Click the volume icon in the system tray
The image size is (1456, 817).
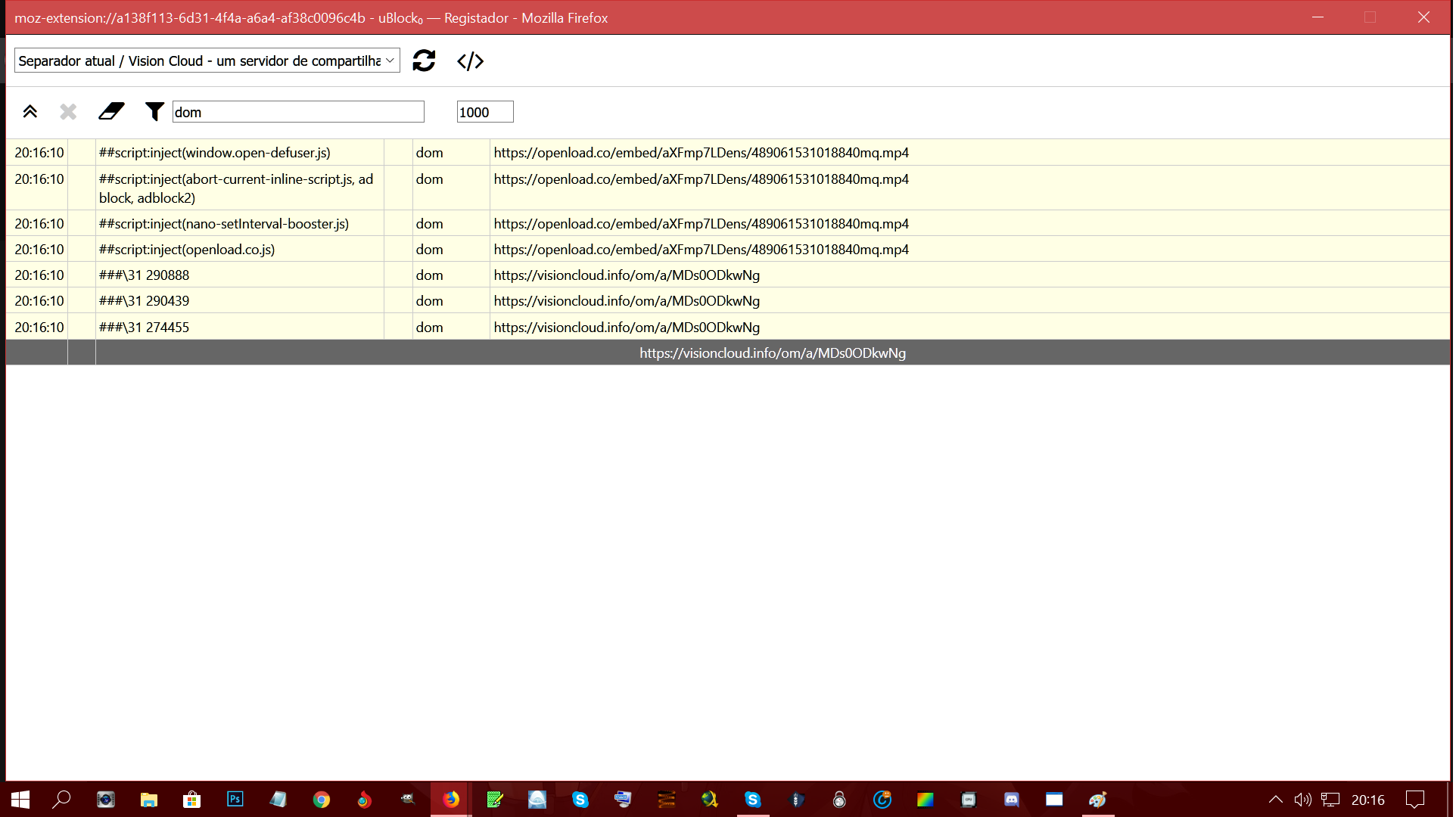[1302, 800]
